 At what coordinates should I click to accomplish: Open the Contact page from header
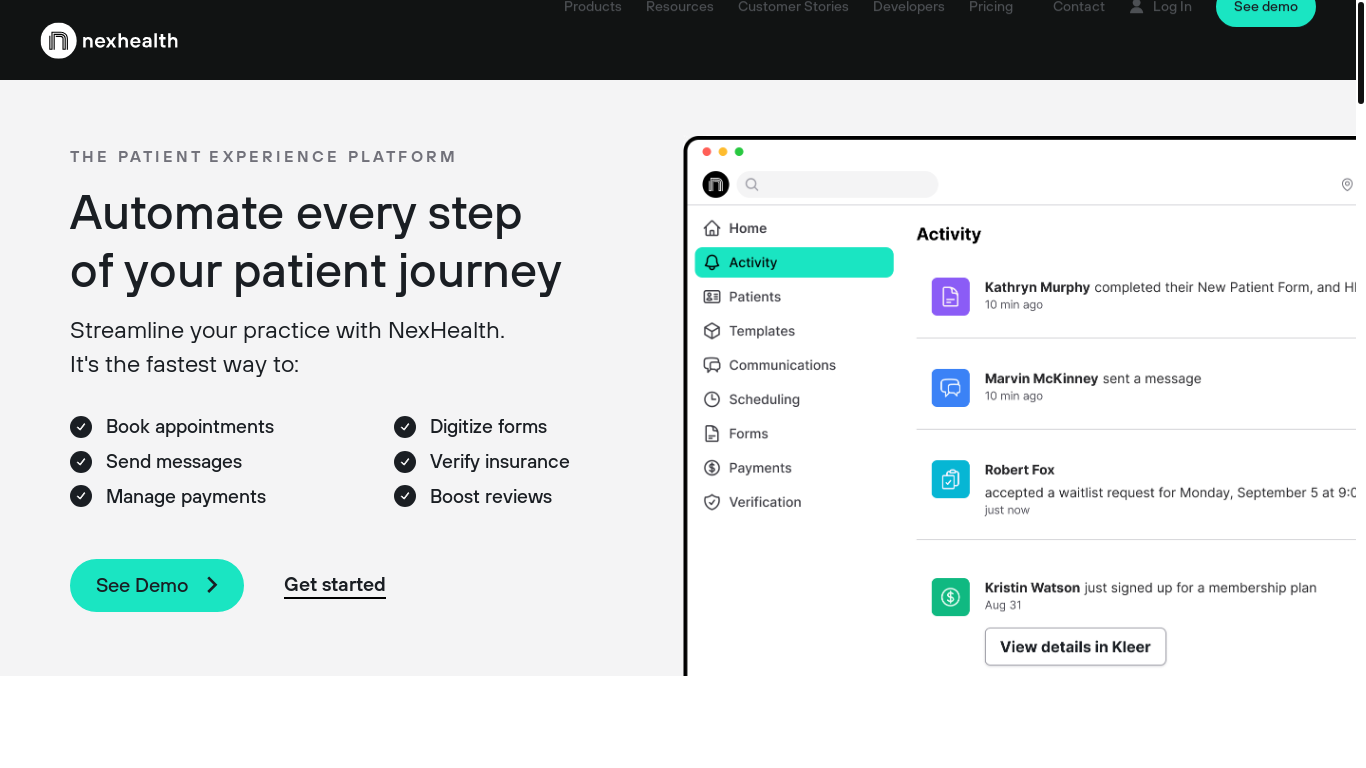click(x=1079, y=7)
